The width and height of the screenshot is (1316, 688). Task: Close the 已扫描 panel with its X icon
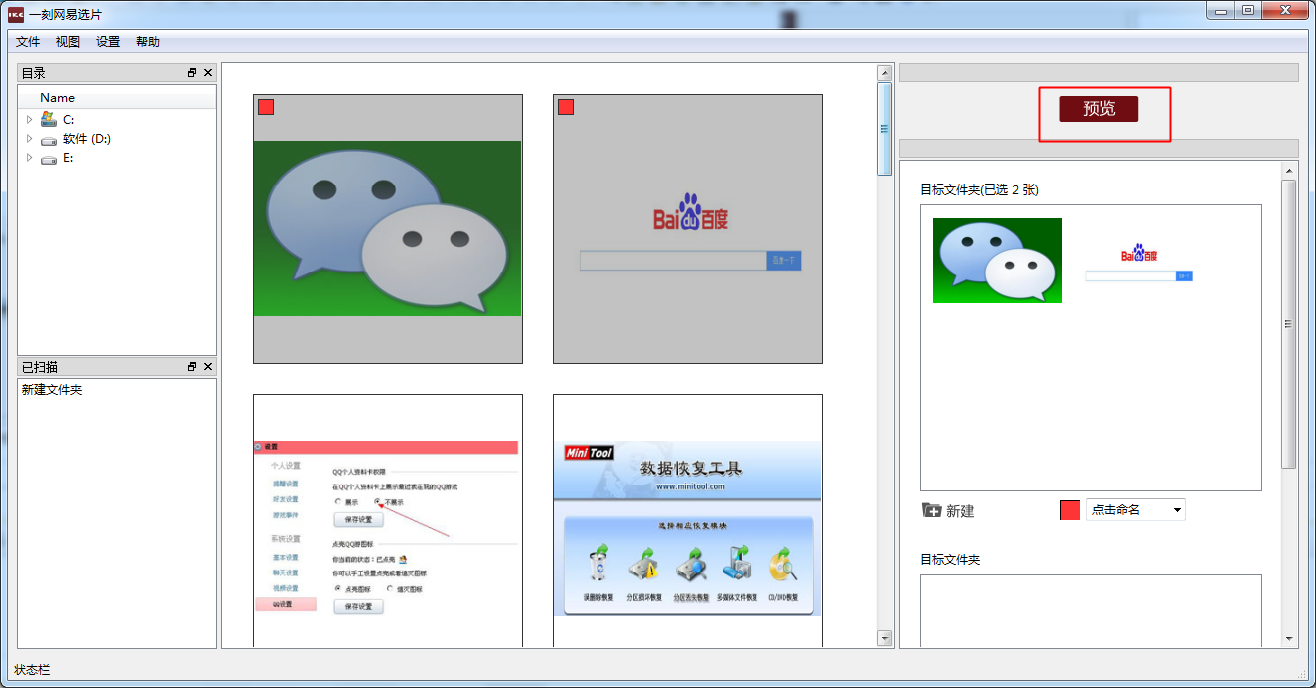pyautogui.click(x=208, y=367)
